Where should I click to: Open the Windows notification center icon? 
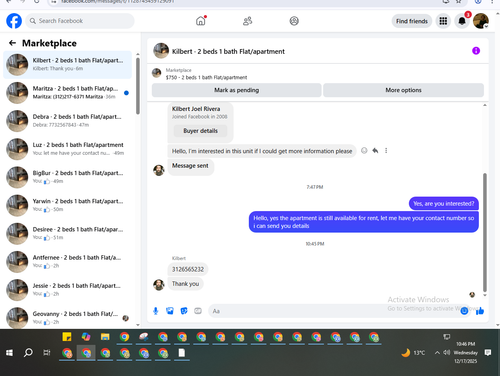[x=488, y=353]
